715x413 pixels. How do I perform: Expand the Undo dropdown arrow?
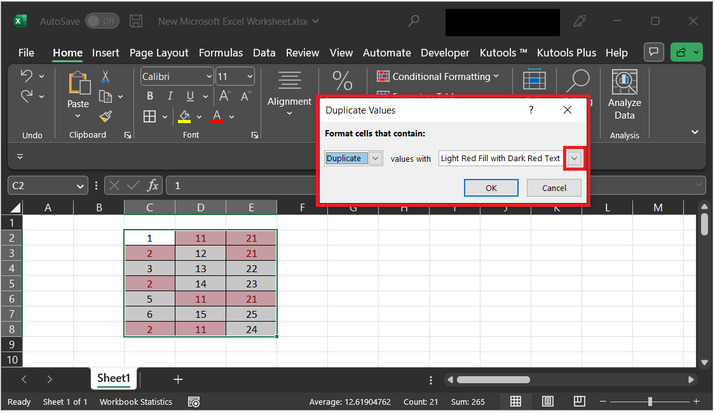pos(41,76)
